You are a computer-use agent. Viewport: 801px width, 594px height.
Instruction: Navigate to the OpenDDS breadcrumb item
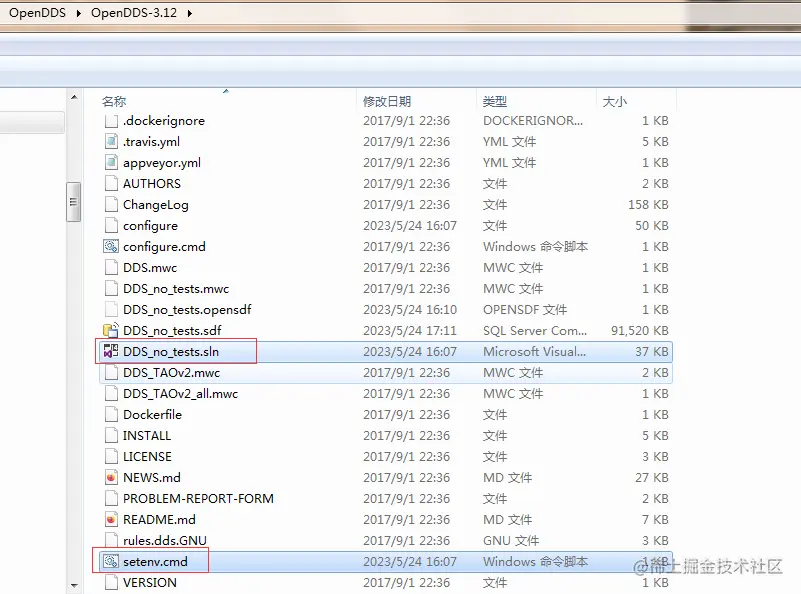(37, 14)
